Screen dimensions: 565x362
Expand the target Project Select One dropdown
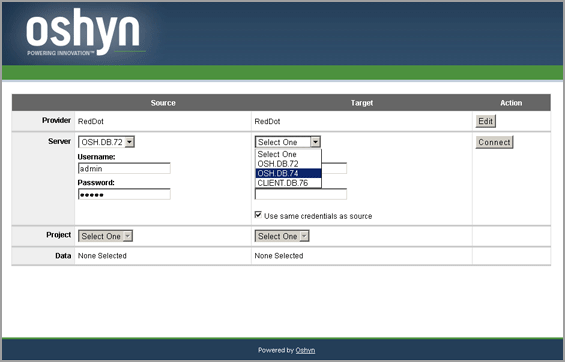tap(282, 236)
